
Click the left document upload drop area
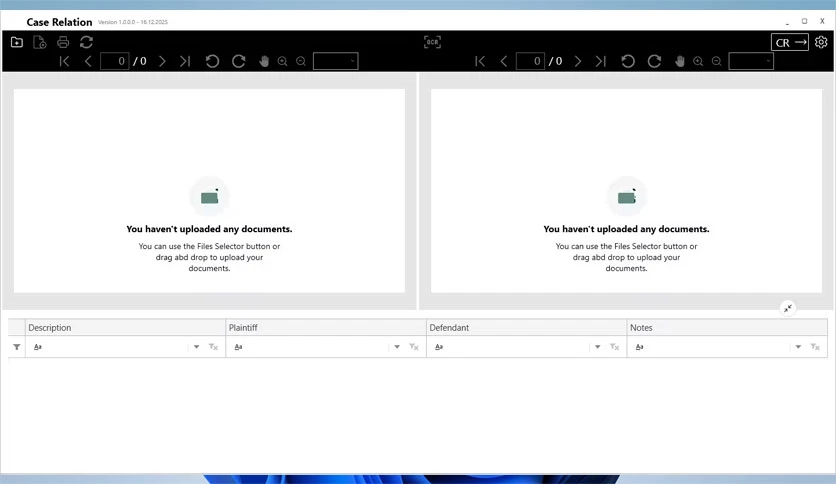(x=209, y=191)
